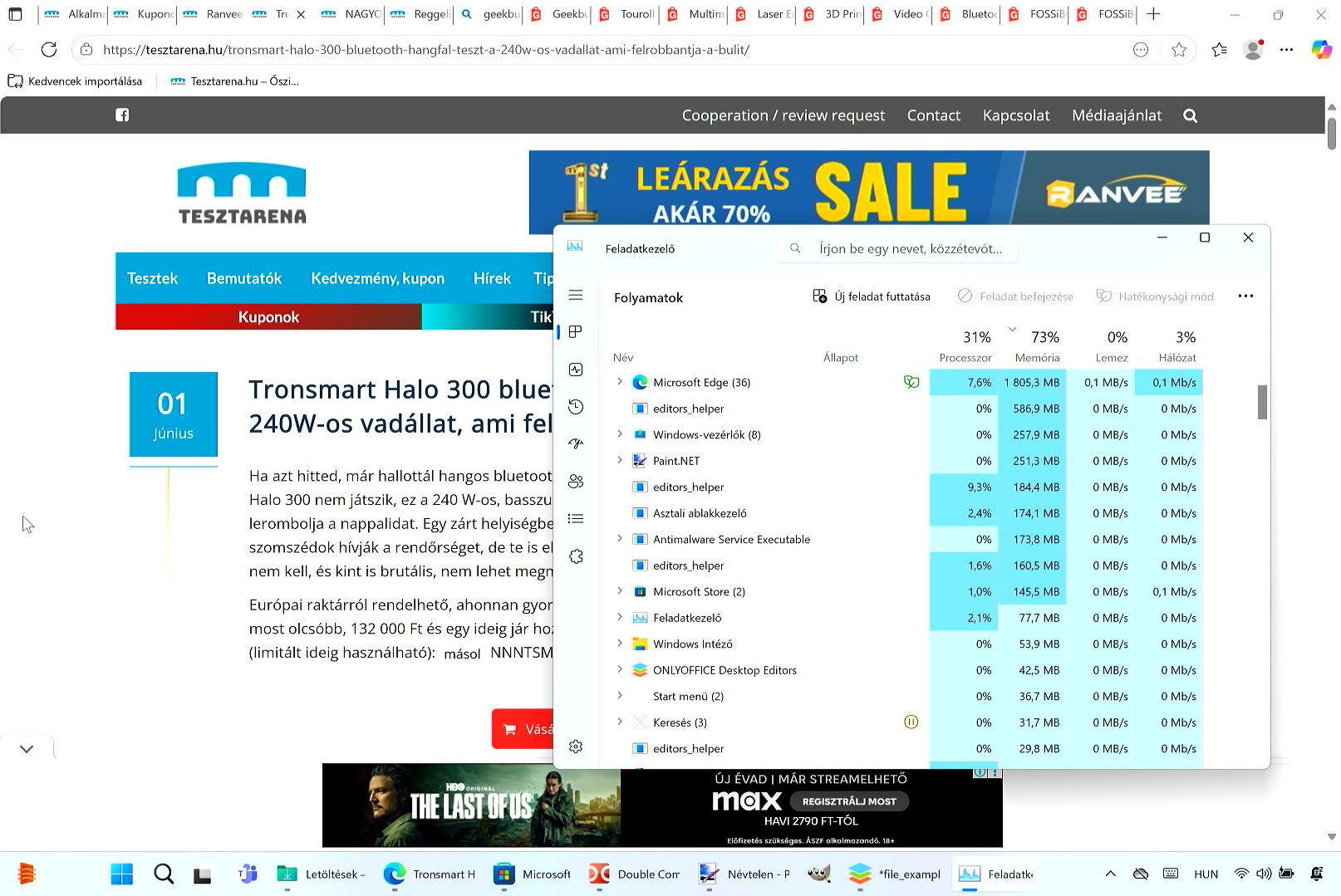1341x896 pixels.
Task: Open Startup apps icon in sidebar
Action: 576,444
